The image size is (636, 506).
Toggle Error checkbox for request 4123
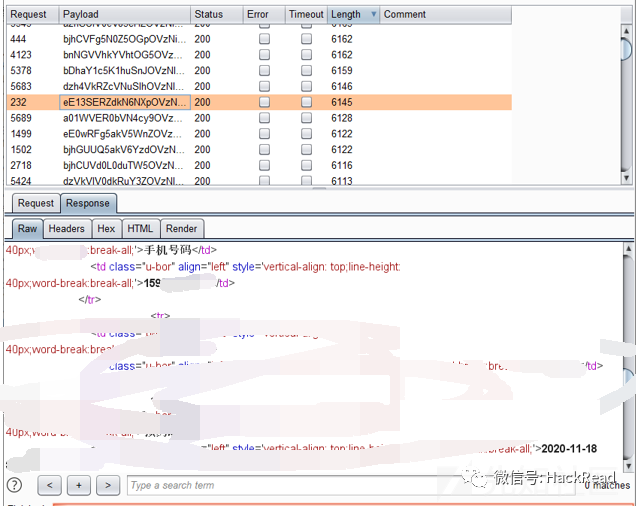click(264, 54)
